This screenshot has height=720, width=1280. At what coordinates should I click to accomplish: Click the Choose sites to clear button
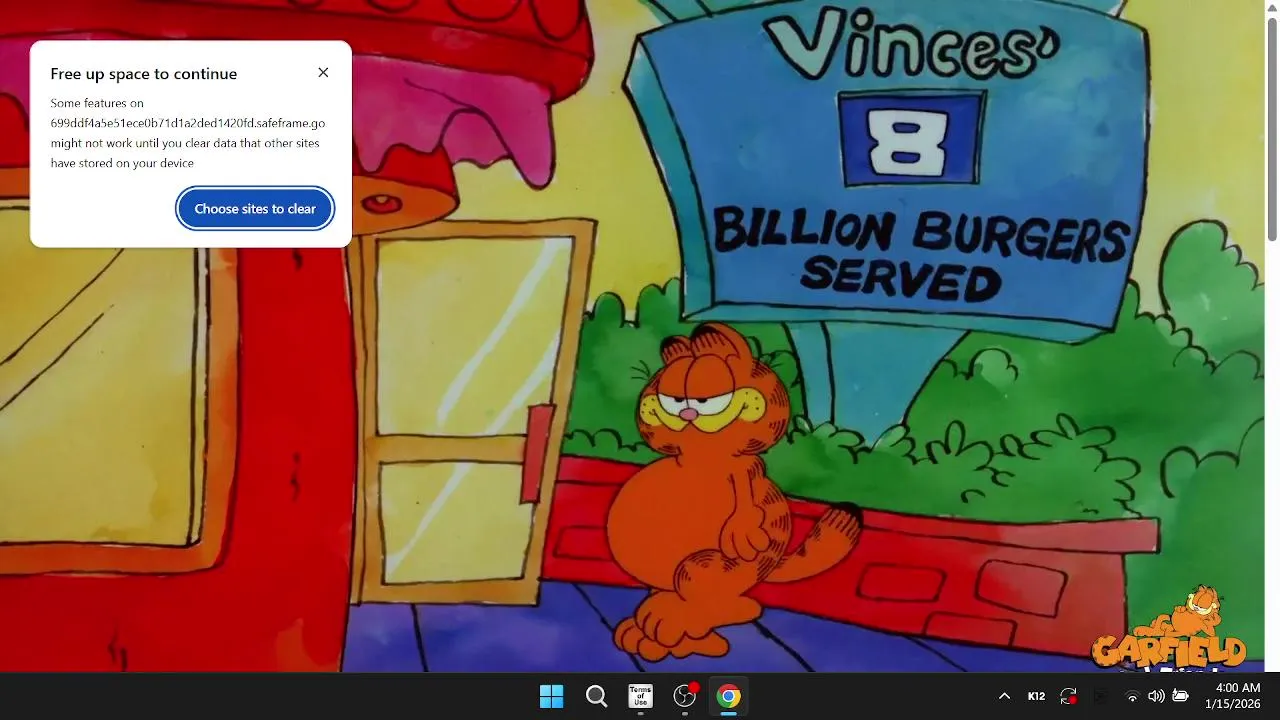(255, 209)
